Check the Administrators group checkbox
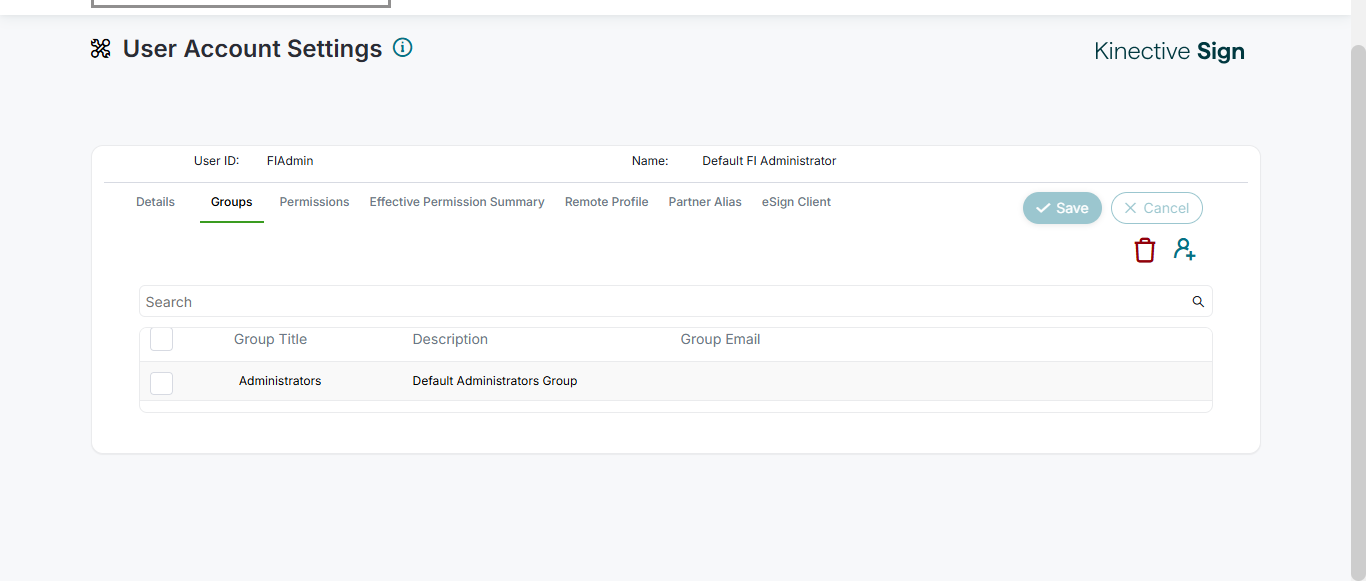The height and width of the screenshot is (581, 1366). 161,383
